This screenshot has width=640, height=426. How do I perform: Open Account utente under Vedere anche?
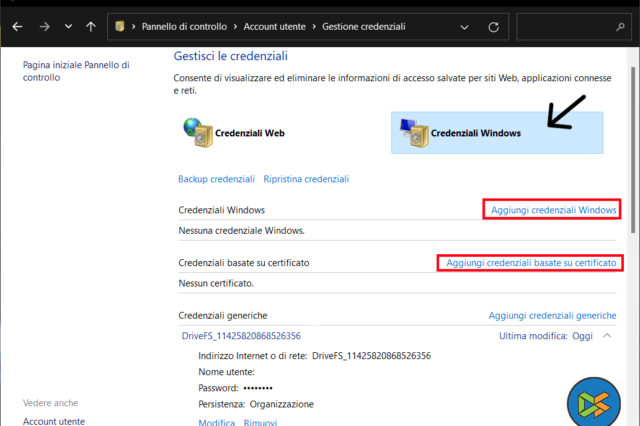coord(54,421)
